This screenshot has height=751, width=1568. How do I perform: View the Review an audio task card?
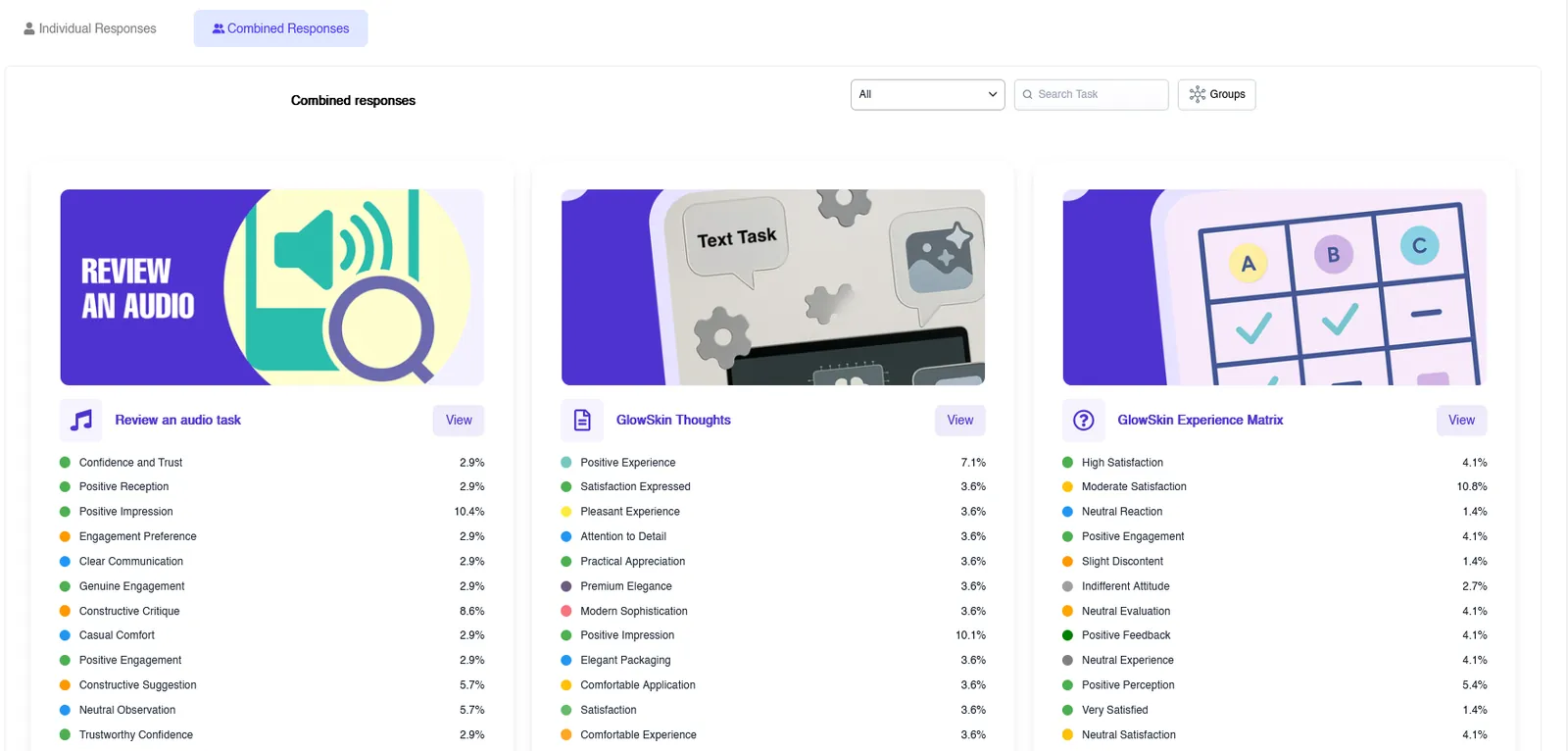(459, 421)
